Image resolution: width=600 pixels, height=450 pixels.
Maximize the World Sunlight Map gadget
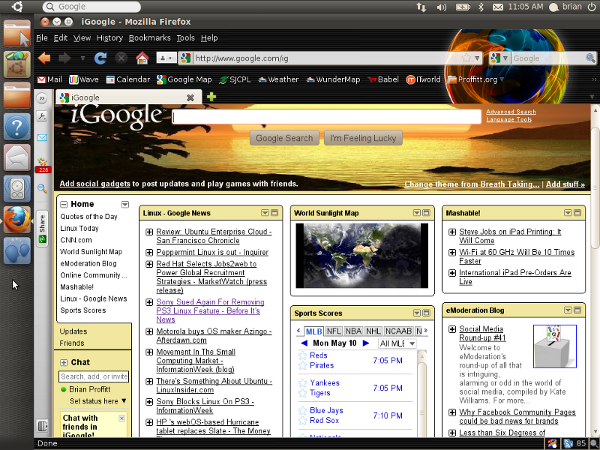pyautogui.click(x=426, y=213)
